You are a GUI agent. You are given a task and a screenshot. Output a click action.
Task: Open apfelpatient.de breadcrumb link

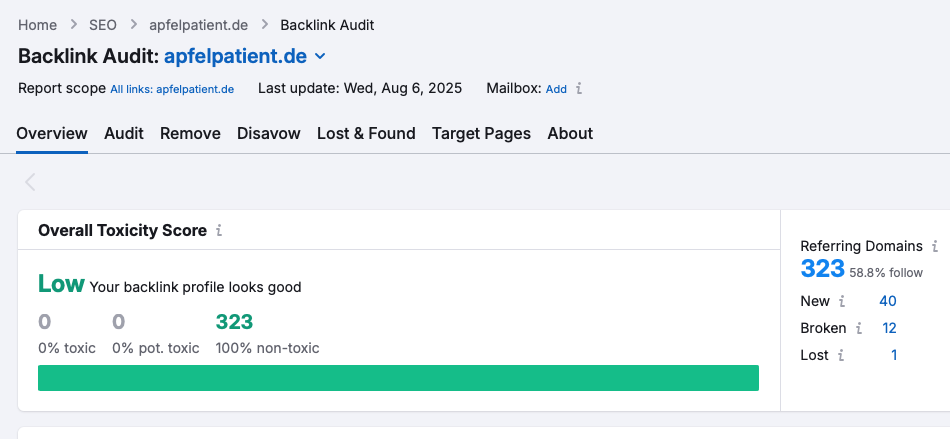pyautogui.click(x=199, y=25)
